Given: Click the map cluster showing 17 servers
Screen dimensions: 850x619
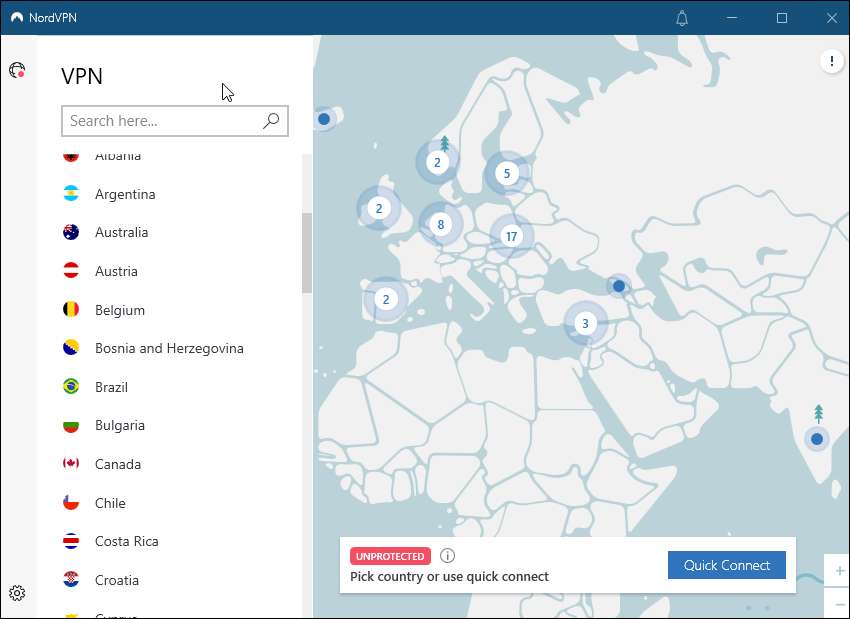Looking at the screenshot, I should tap(511, 237).
